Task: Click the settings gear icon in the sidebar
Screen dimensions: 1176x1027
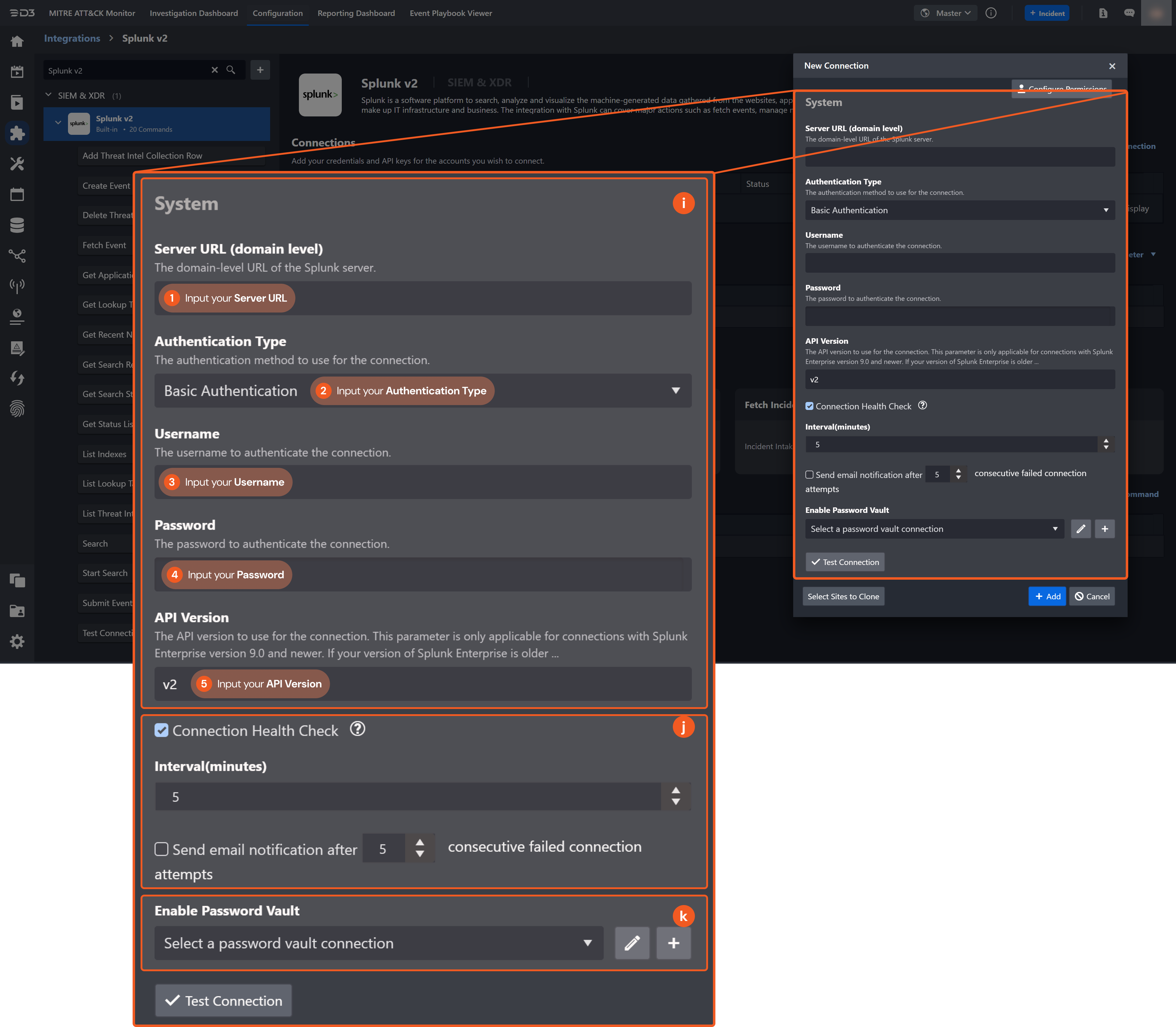Action: (17, 641)
